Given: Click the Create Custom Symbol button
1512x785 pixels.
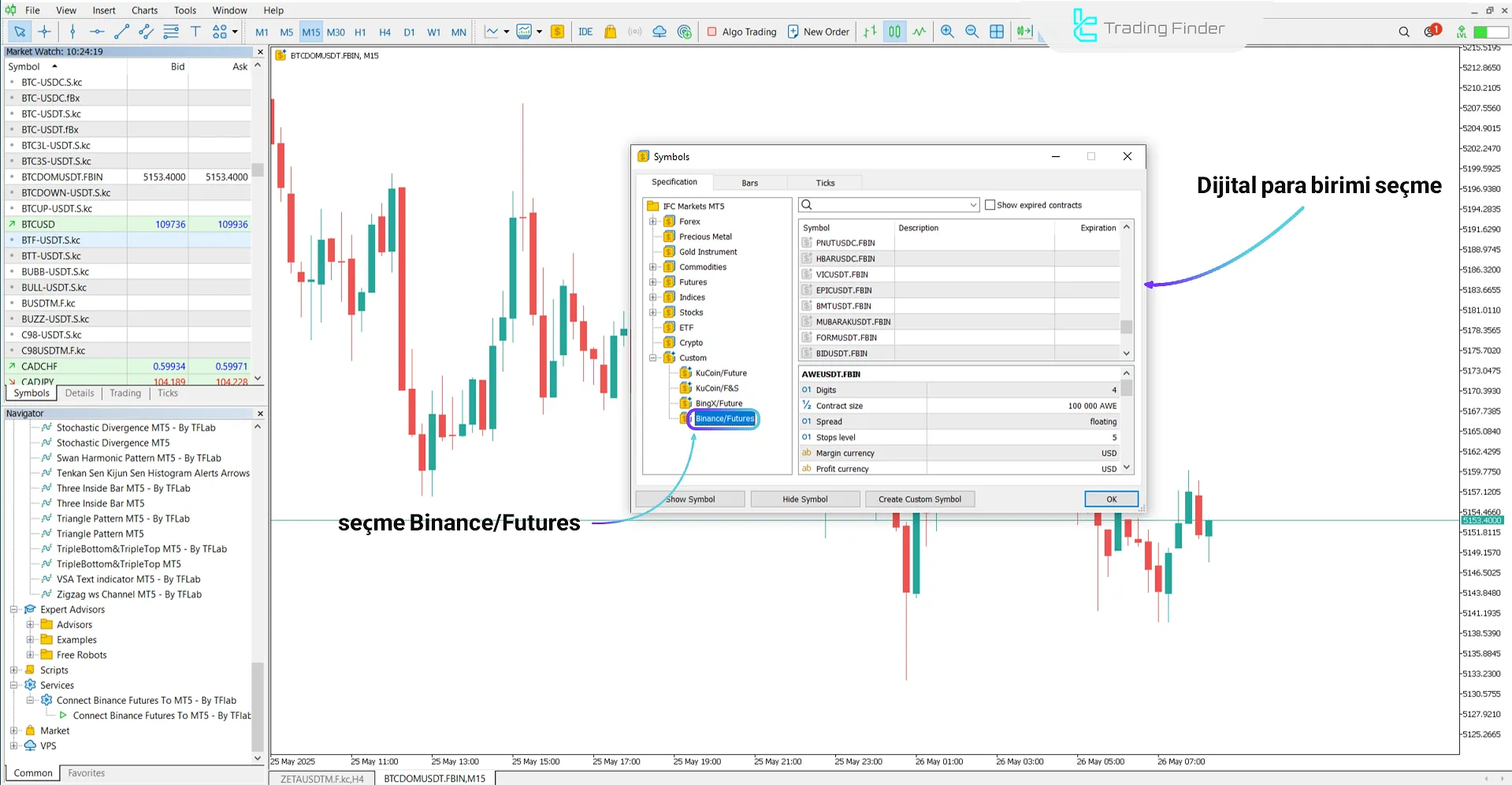Looking at the screenshot, I should [x=919, y=498].
